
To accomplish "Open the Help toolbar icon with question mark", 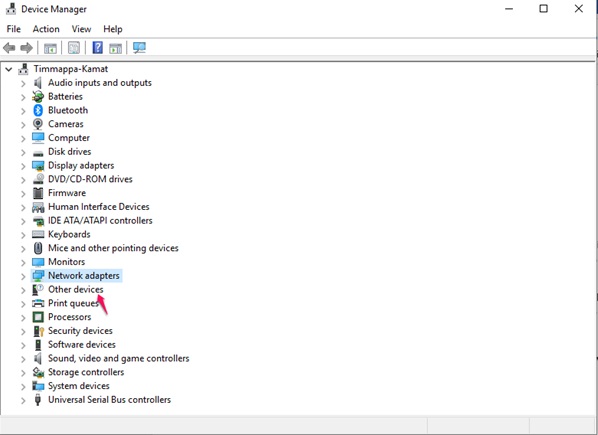I will 98,48.
